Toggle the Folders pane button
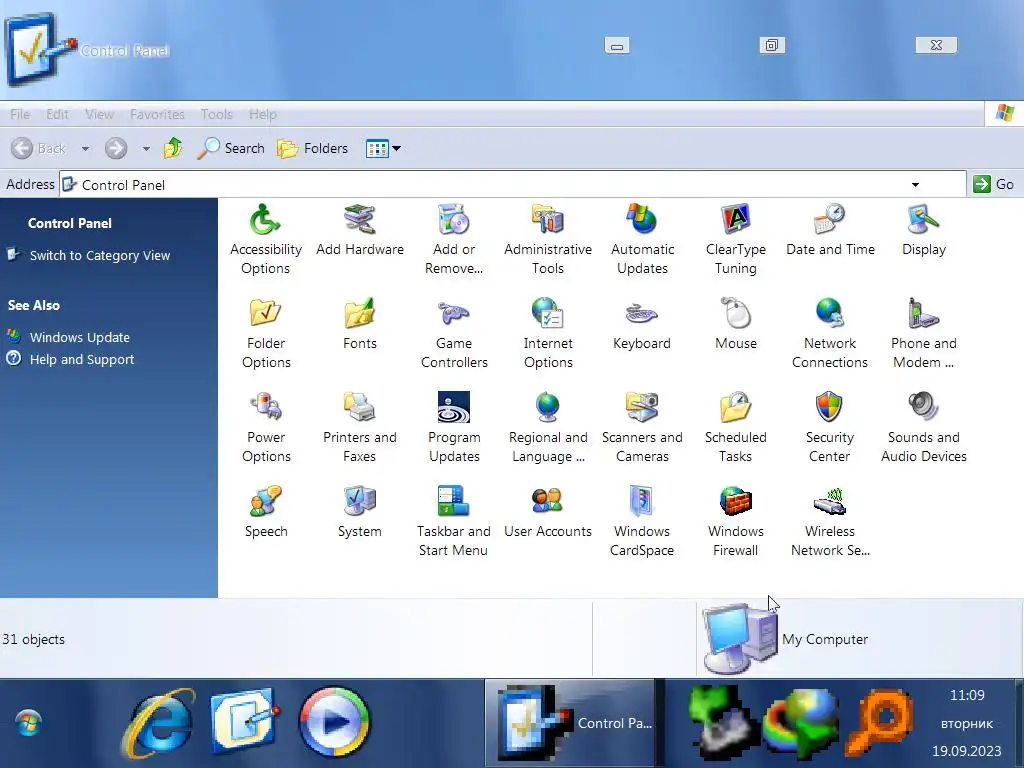 click(x=312, y=148)
